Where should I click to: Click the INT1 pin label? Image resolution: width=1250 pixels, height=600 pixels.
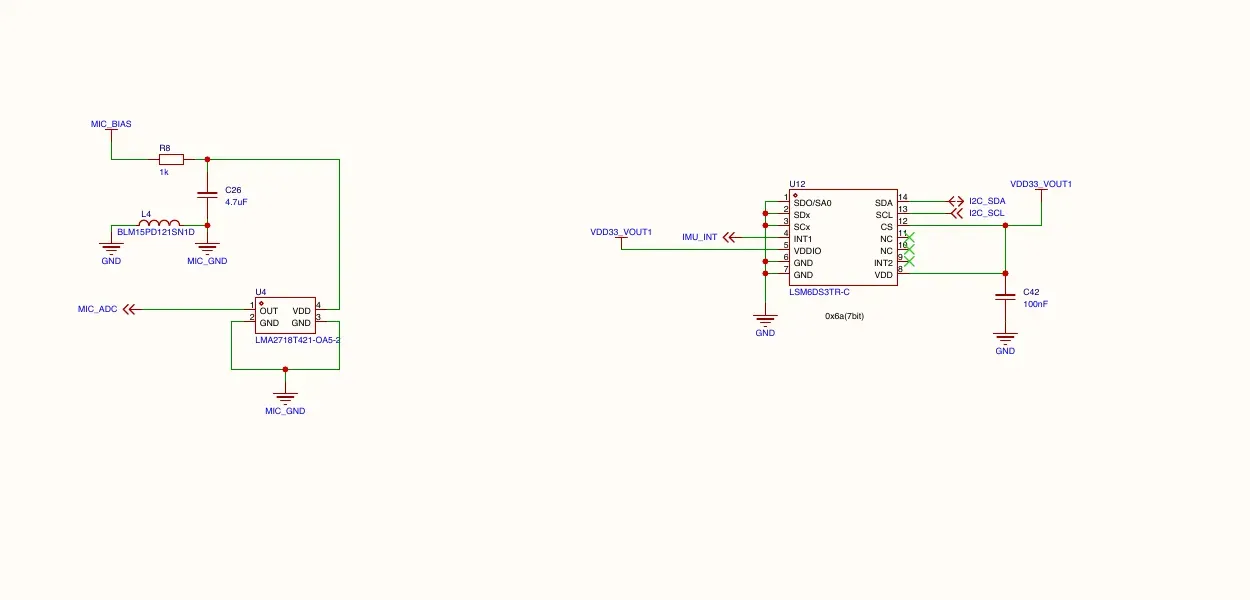tap(803, 239)
